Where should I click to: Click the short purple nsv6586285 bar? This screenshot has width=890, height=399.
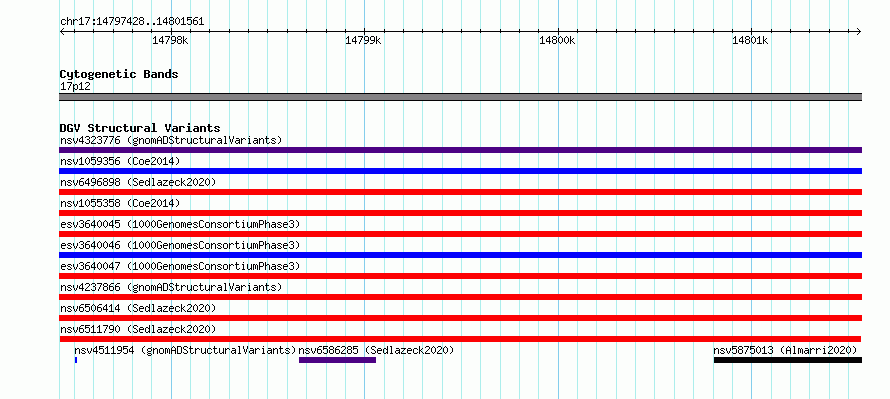(337, 360)
